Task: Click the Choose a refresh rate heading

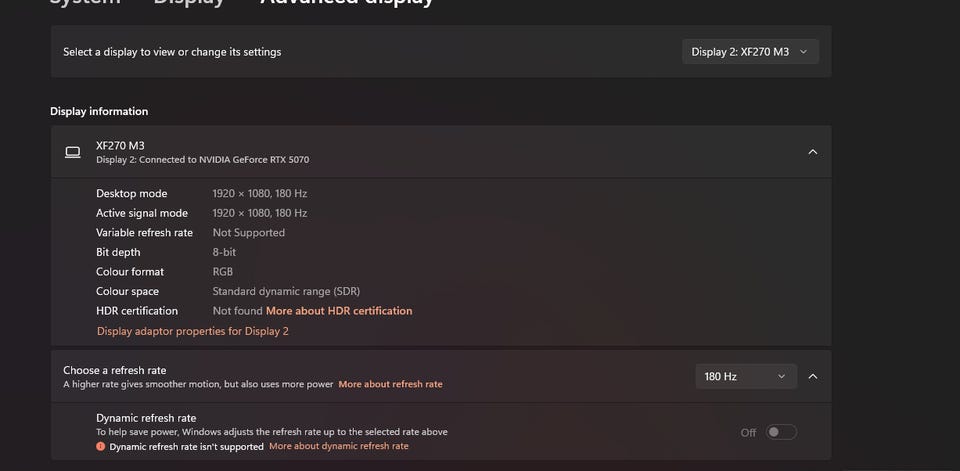Action: 116,370
